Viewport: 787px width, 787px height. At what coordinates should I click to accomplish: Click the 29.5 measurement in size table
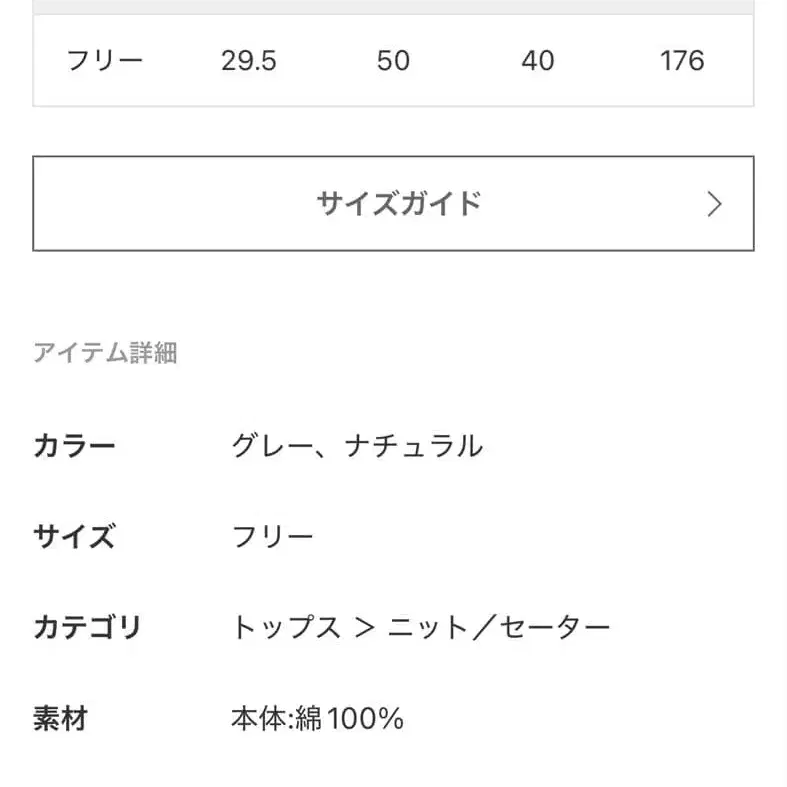248,60
